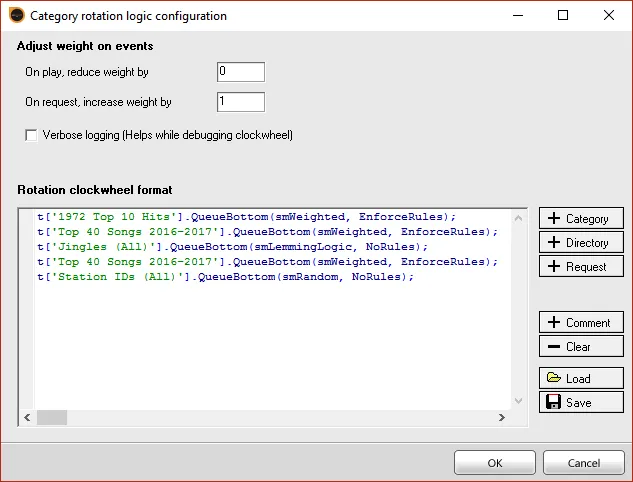This screenshot has height=482, width=633.
Task: Minimize the configuration window
Action: 518,15
